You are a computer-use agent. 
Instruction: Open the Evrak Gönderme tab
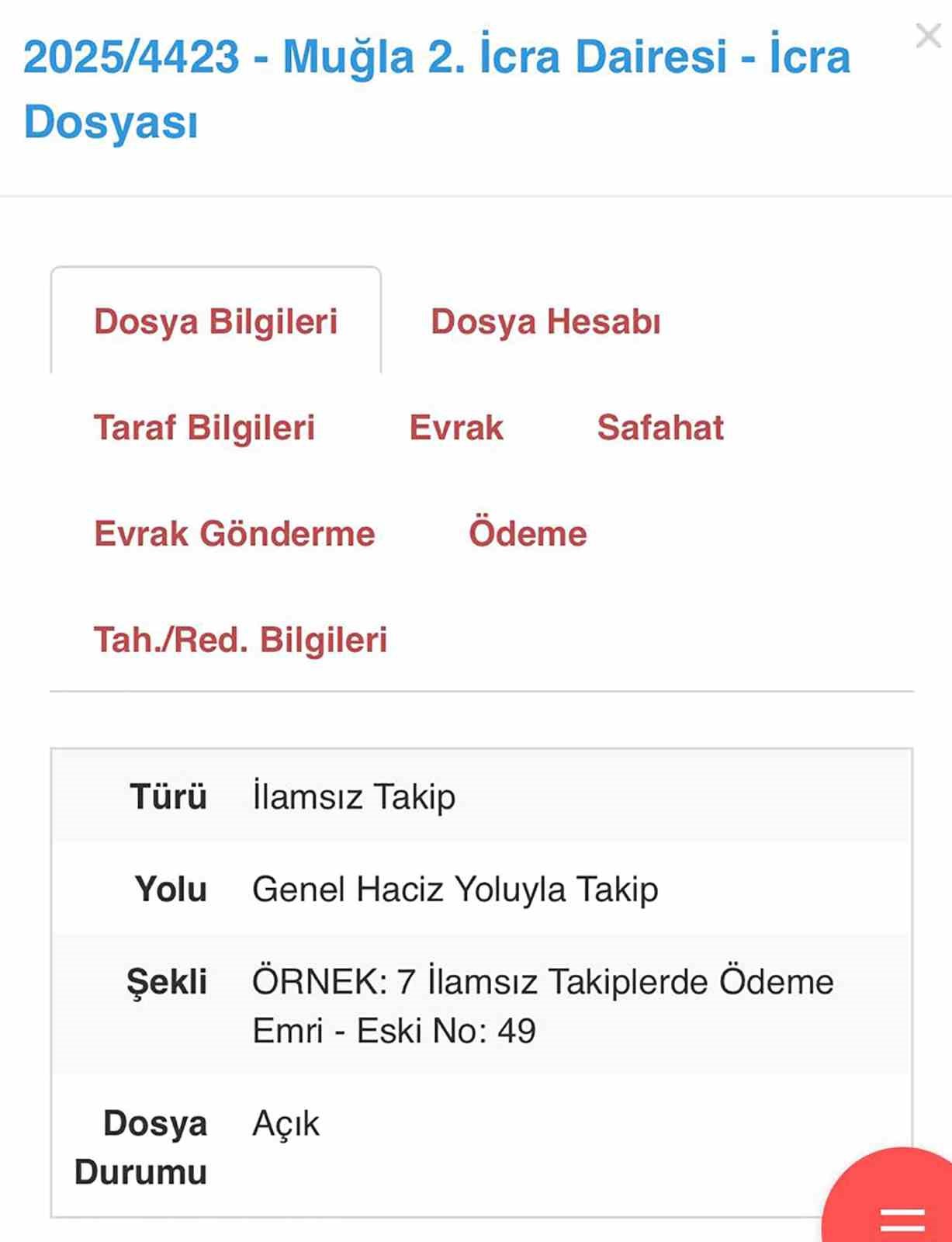(233, 533)
